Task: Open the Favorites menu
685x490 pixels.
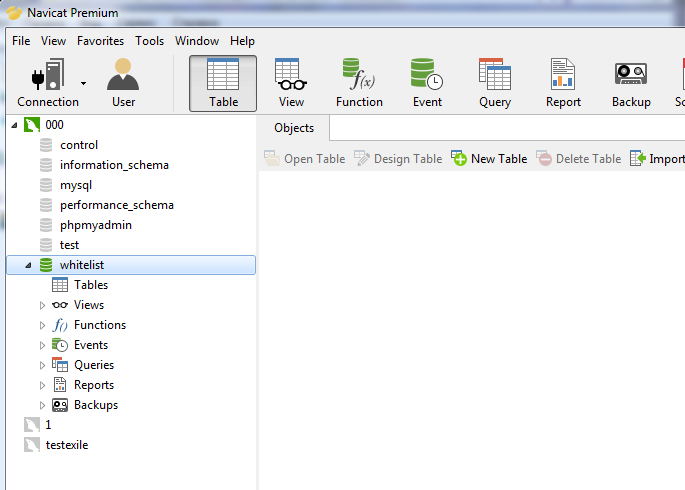Action: [100, 41]
